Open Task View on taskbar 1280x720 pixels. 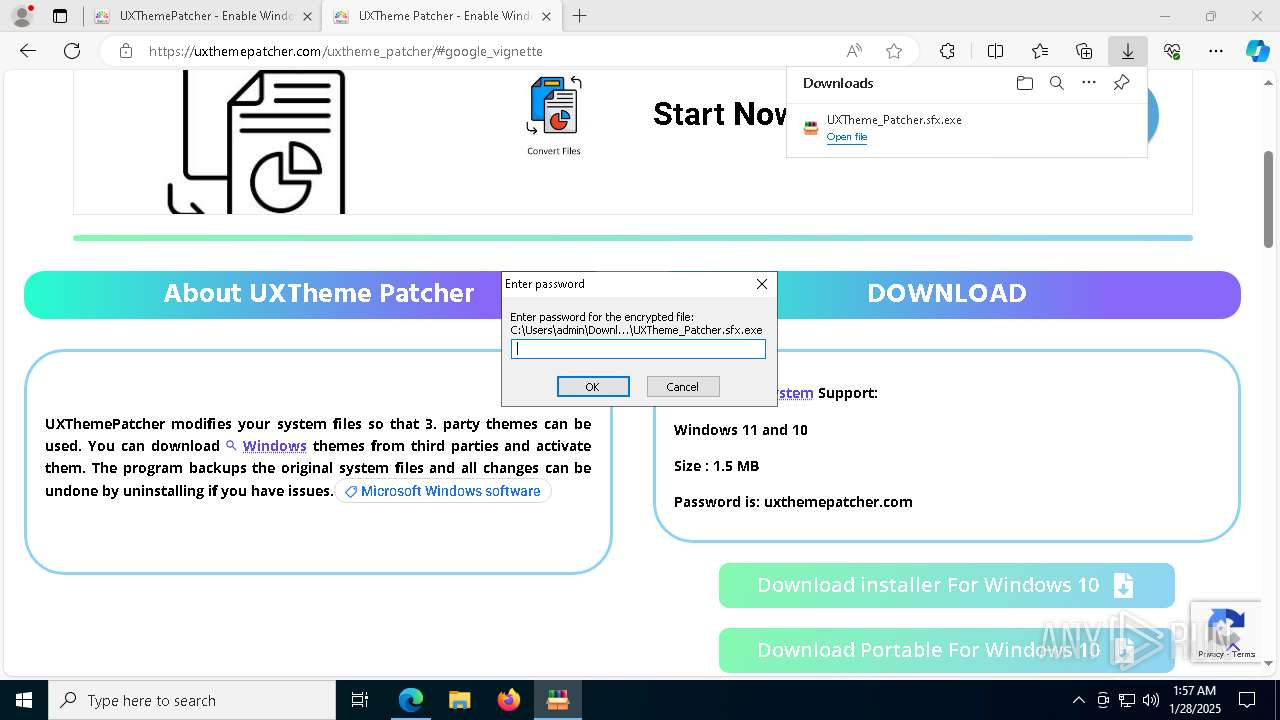coord(360,700)
